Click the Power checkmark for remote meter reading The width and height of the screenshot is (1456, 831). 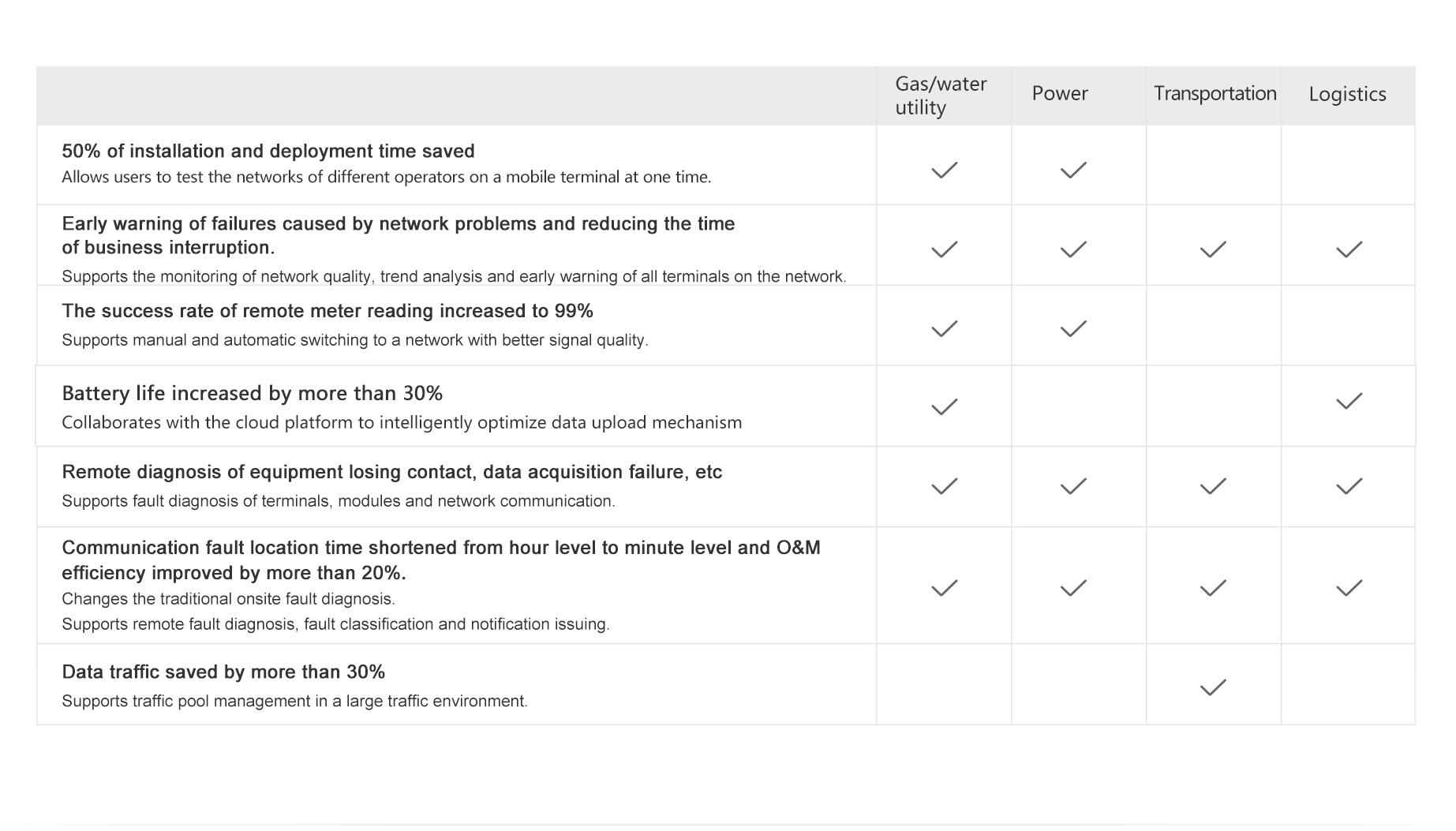coord(1073,329)
